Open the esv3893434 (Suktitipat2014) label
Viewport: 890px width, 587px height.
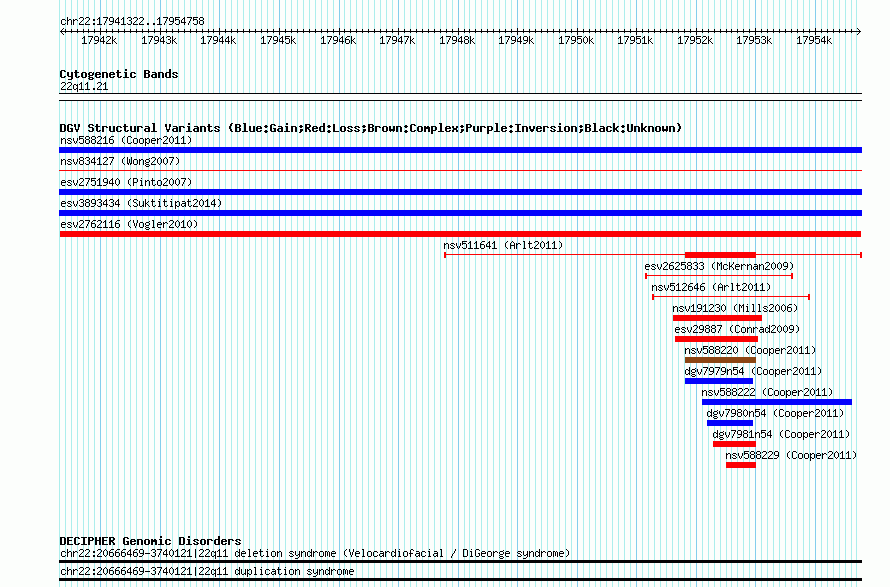tap(141, 203)
